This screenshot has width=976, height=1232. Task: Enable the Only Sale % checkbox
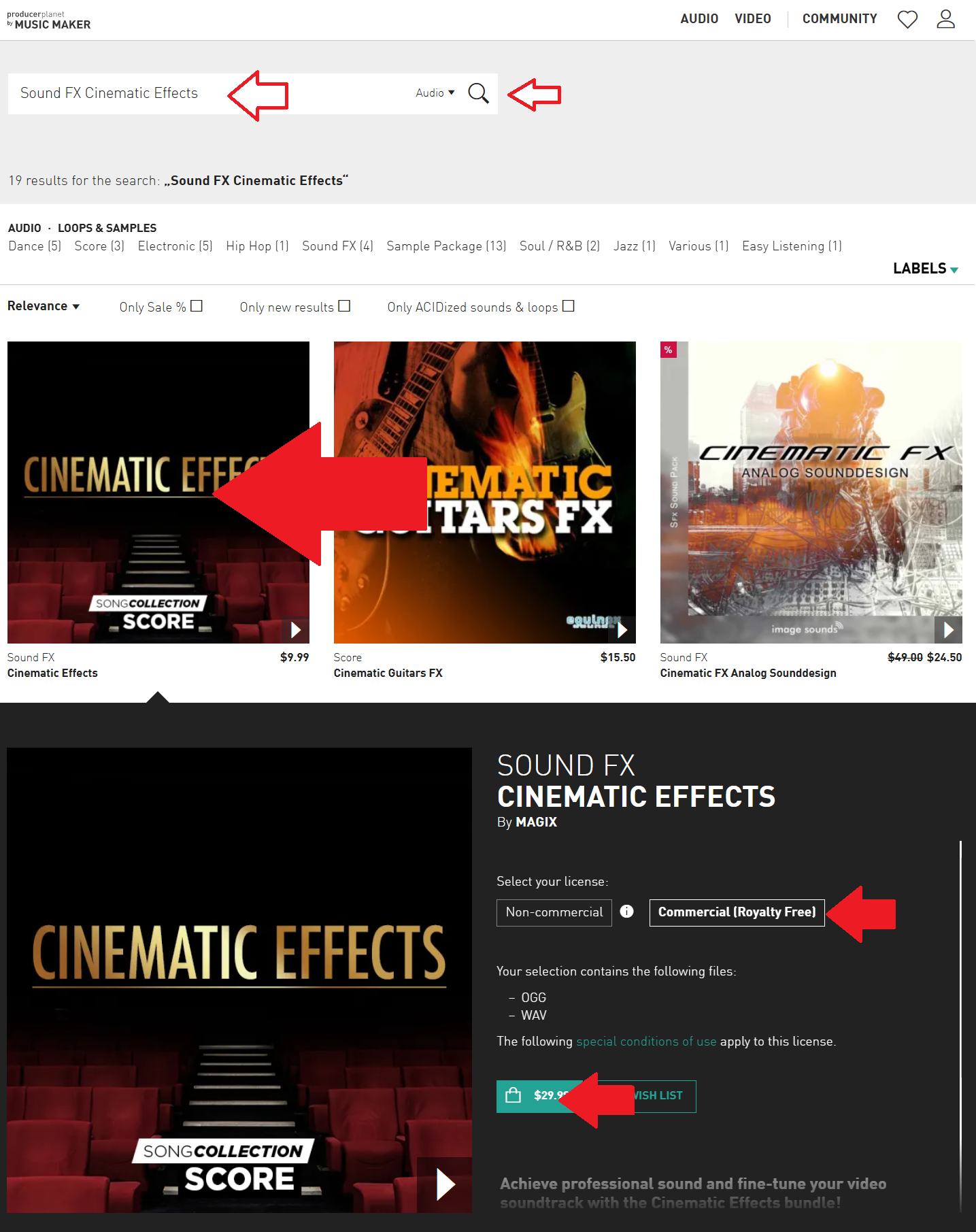[x=197, y=306]
